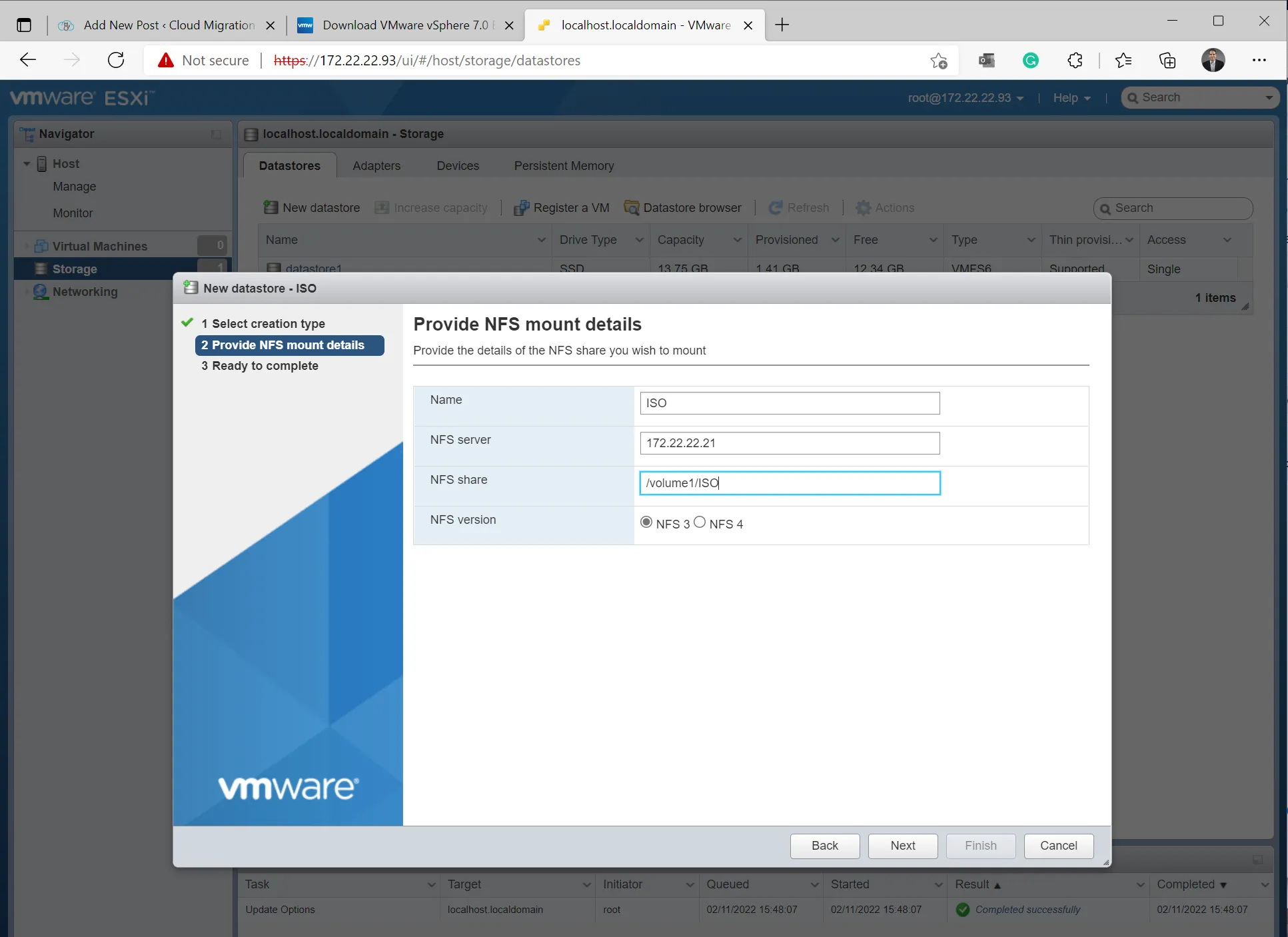This screenshot has height=937, width=1288.
Task: Select Storage in the Navigator
Action: point(75,269)
